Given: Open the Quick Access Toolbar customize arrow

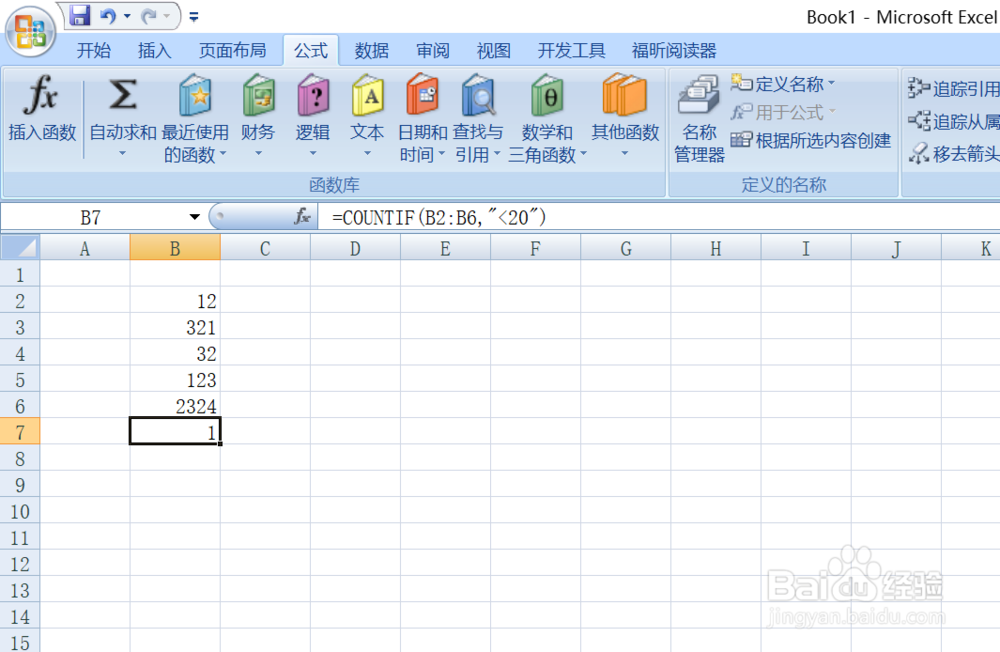Looking at the screenshot, I should coord(194,16).
